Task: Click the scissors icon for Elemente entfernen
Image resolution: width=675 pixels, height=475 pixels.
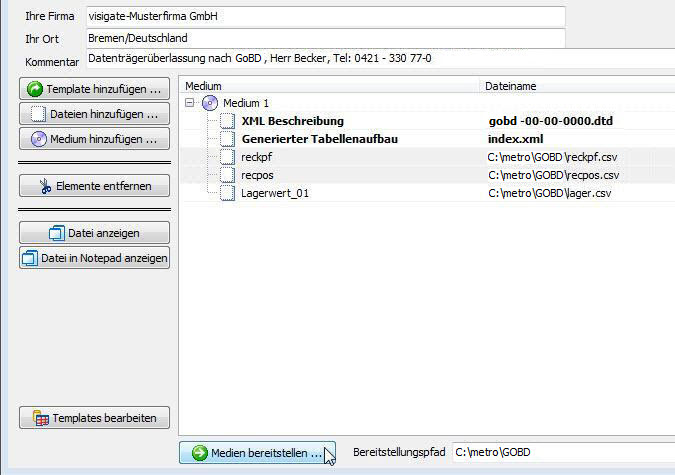Action: pos(45,186)
